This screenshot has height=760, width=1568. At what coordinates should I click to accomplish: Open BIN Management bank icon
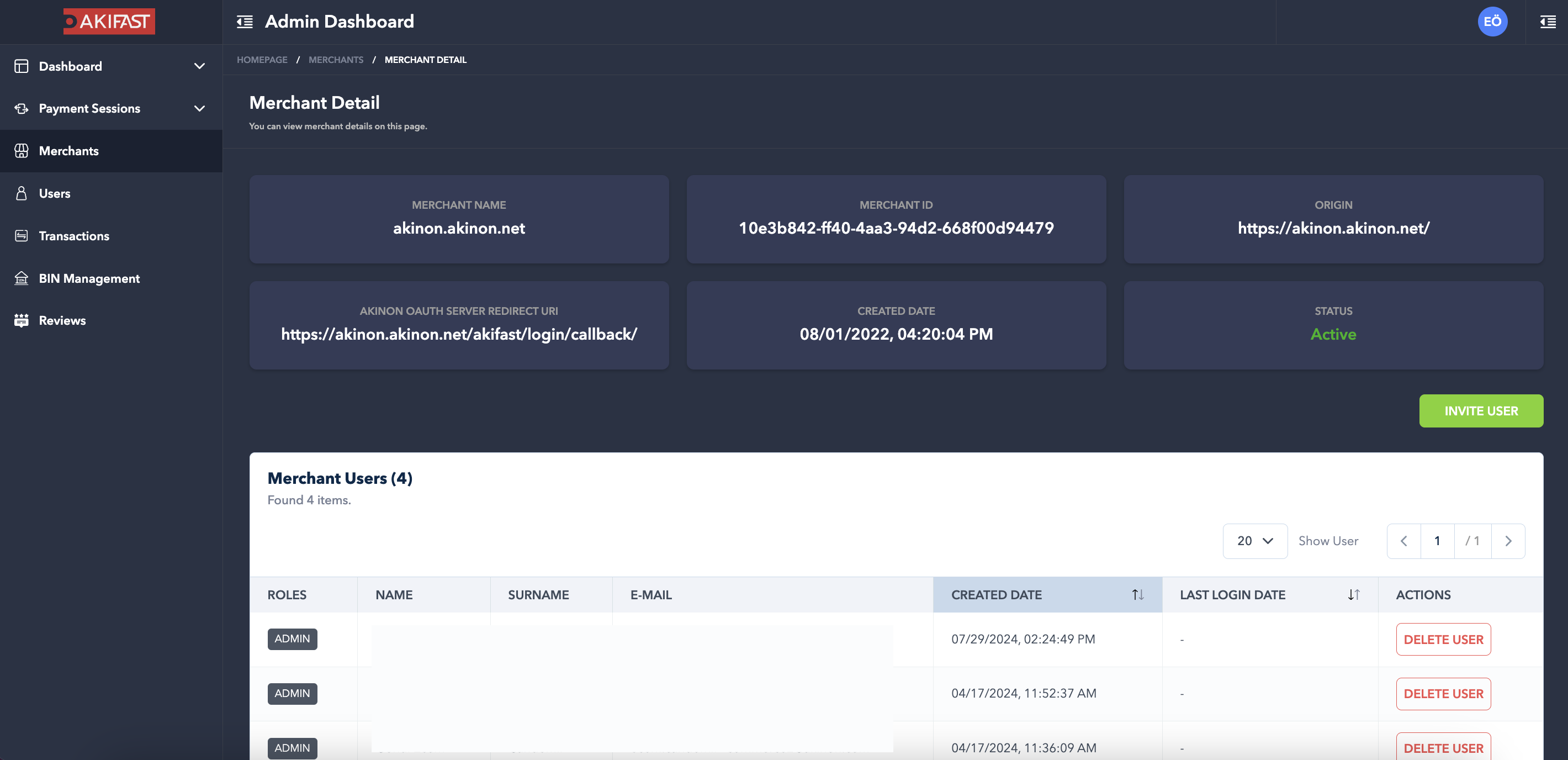[22, 278]
